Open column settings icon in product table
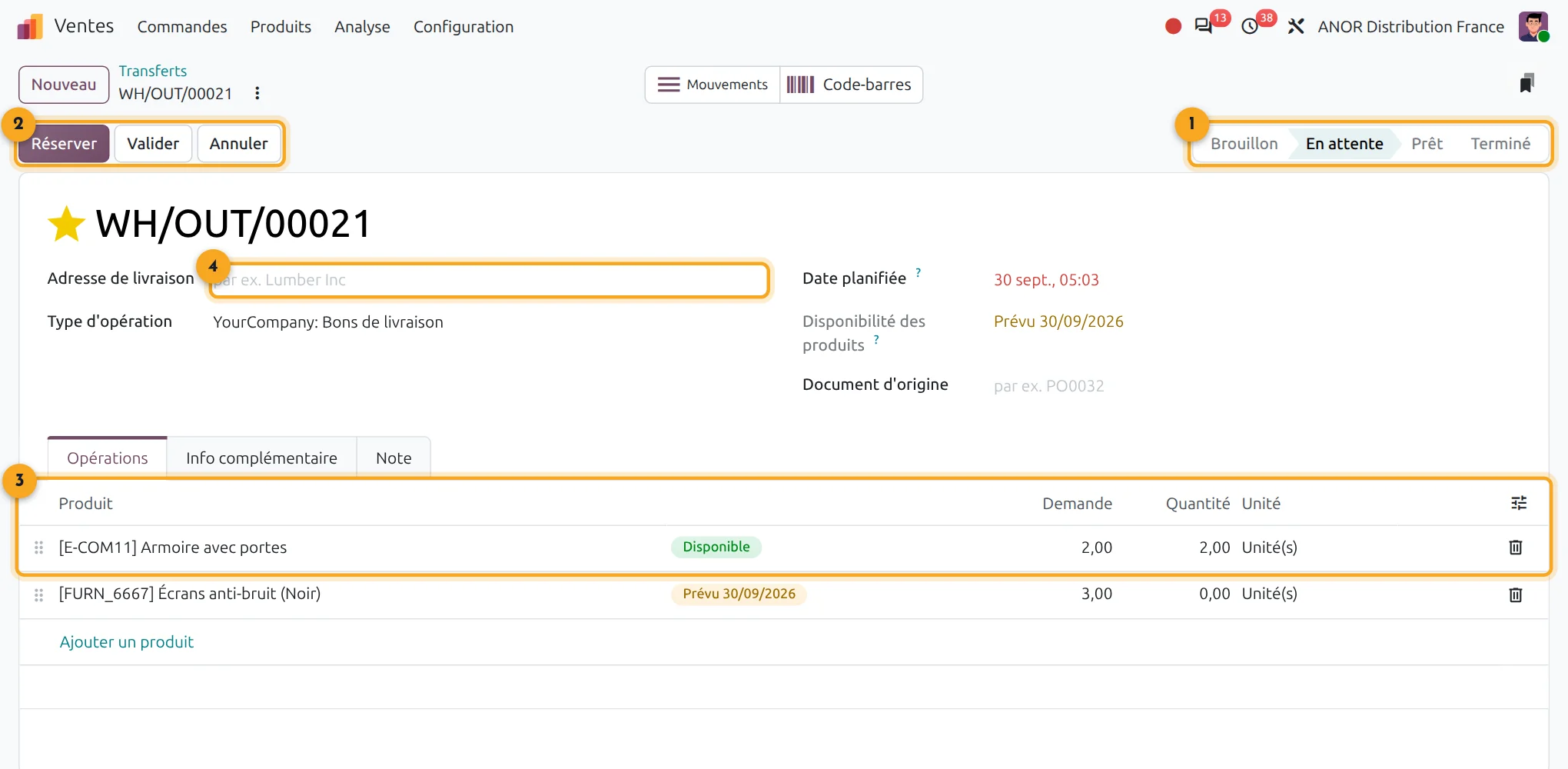Image resolution: width=1568 pixels, height=769 pixels. click(x=1519, y=503)
